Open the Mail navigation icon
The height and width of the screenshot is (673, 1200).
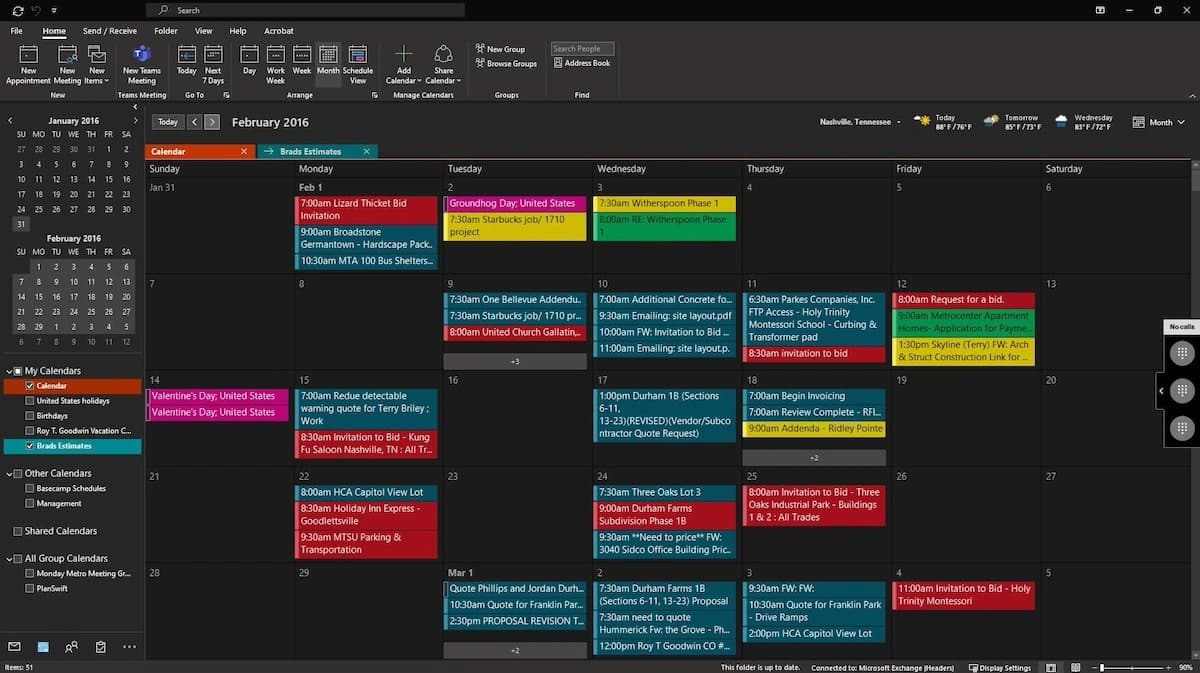tap(14, 647)
